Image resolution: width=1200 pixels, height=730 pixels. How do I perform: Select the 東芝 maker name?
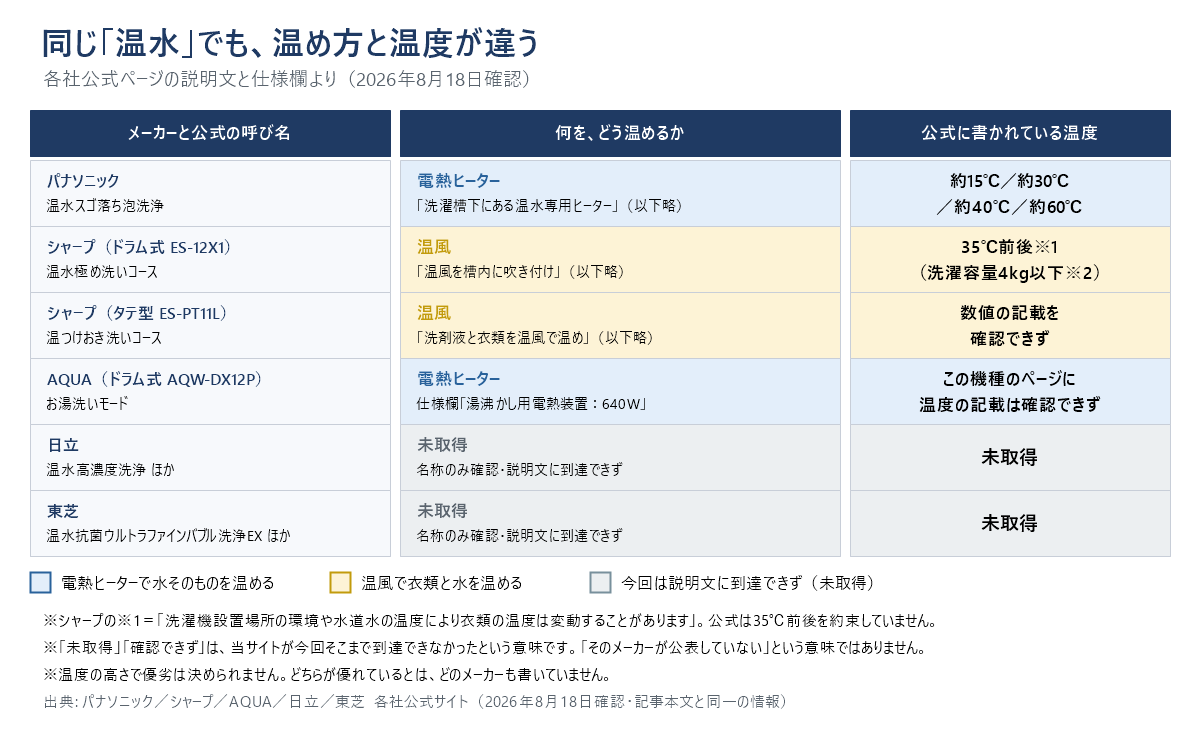[62, 511]
